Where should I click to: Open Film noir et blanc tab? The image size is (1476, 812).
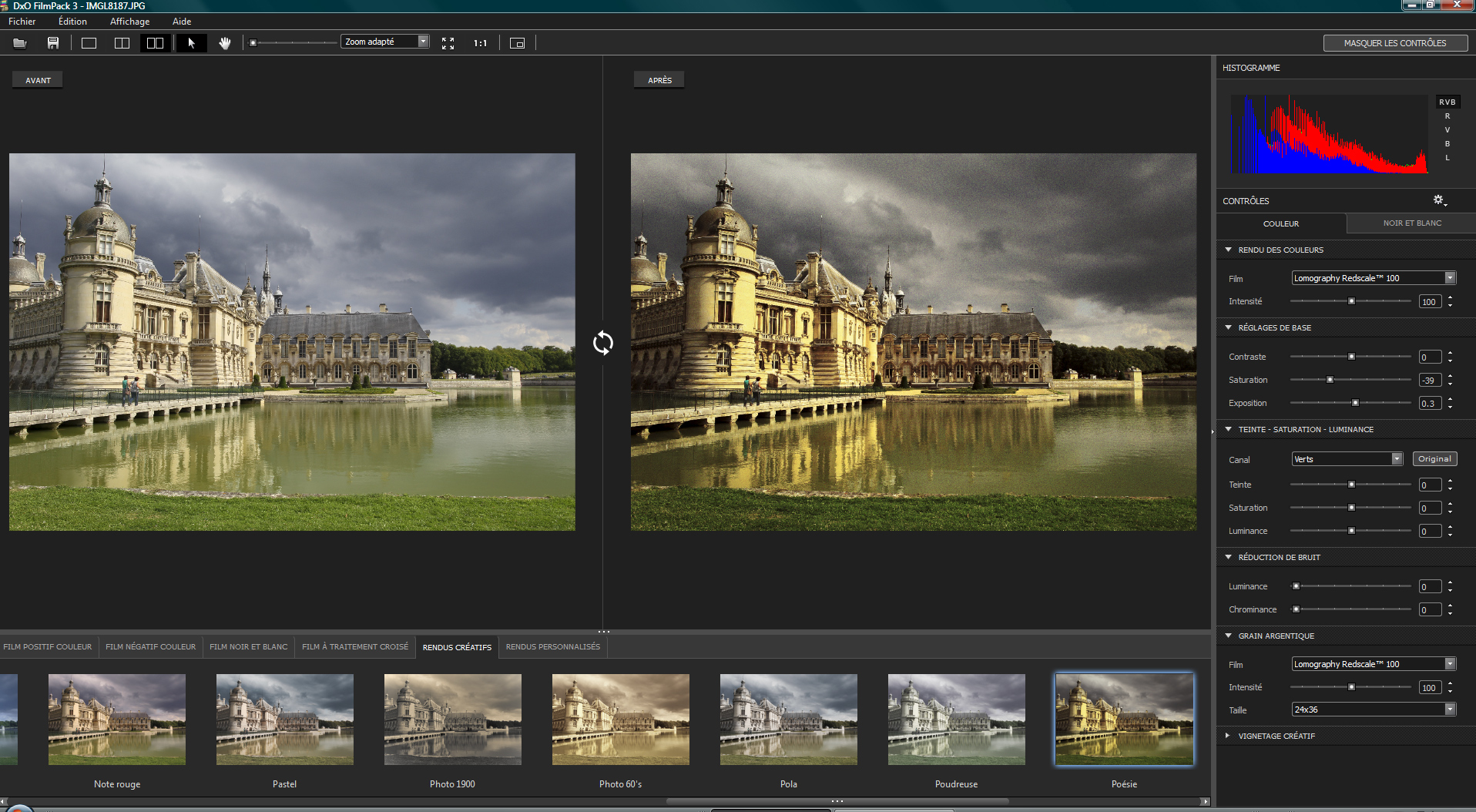click(x=249, y=647)
